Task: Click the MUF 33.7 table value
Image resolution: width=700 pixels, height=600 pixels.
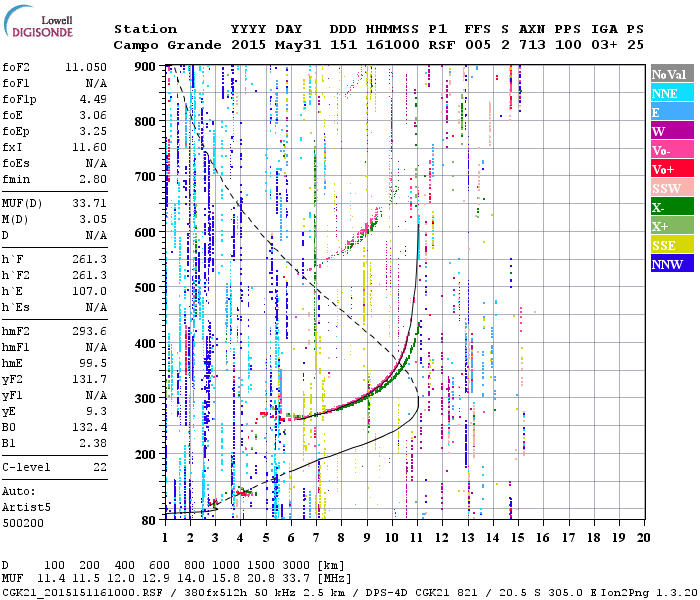Action: point(296,579)
